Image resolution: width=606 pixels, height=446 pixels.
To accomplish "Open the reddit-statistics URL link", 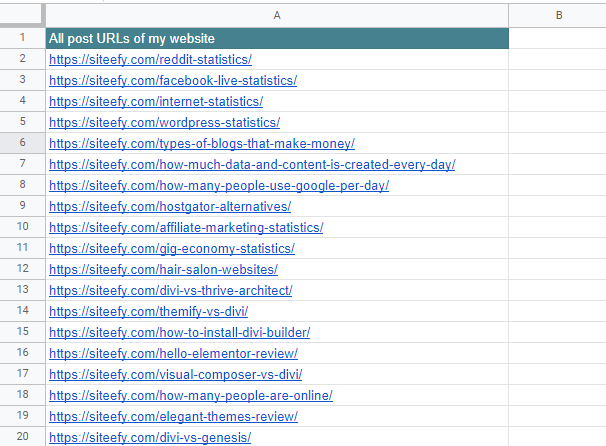I will pyautogui.click(x=150, y=59).
